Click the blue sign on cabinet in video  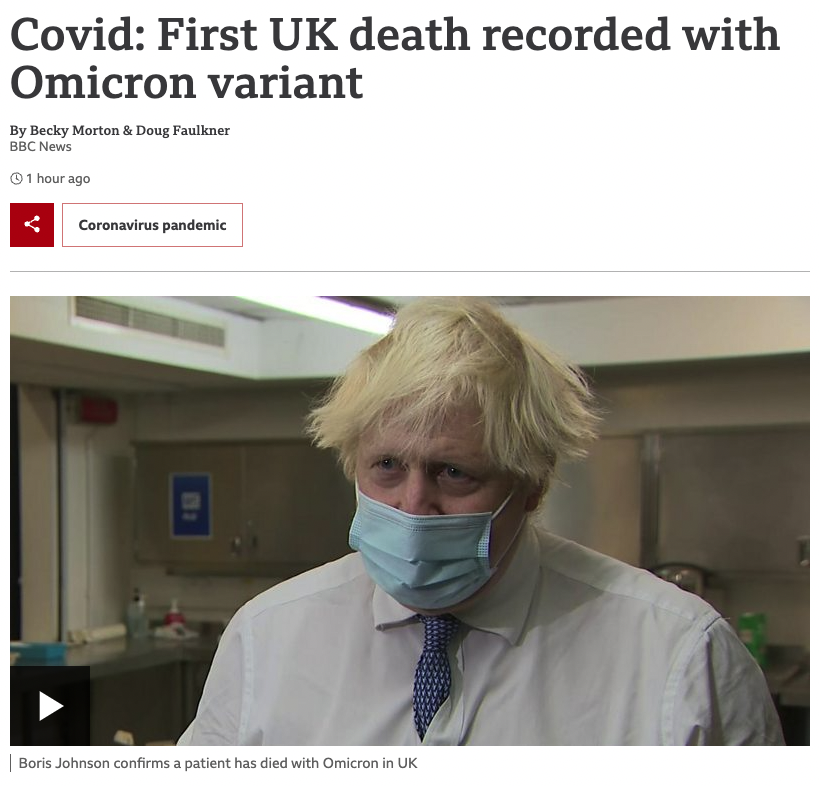191,505
